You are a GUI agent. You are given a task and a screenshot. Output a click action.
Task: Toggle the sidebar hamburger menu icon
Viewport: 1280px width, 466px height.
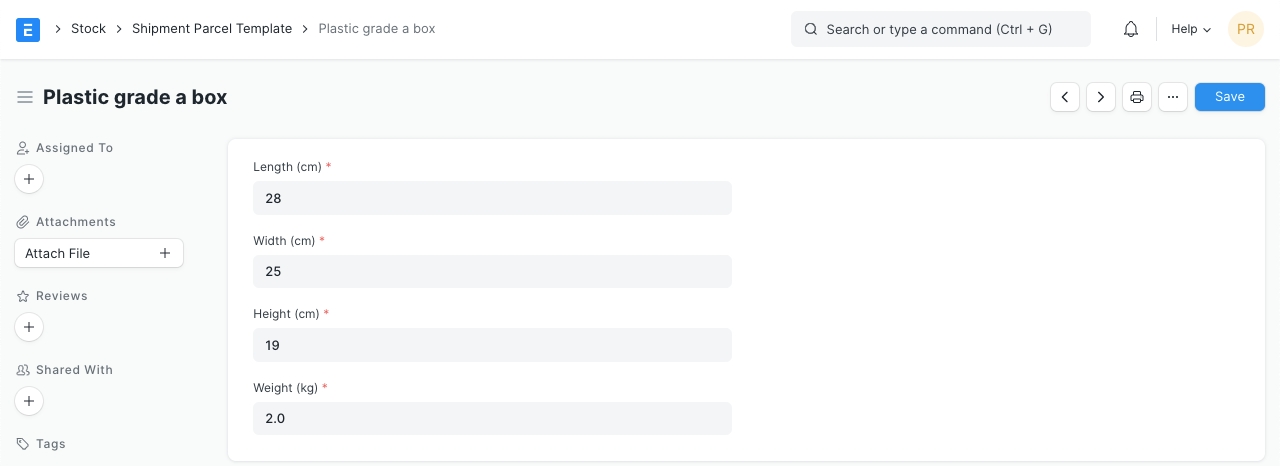click(25, 97)
